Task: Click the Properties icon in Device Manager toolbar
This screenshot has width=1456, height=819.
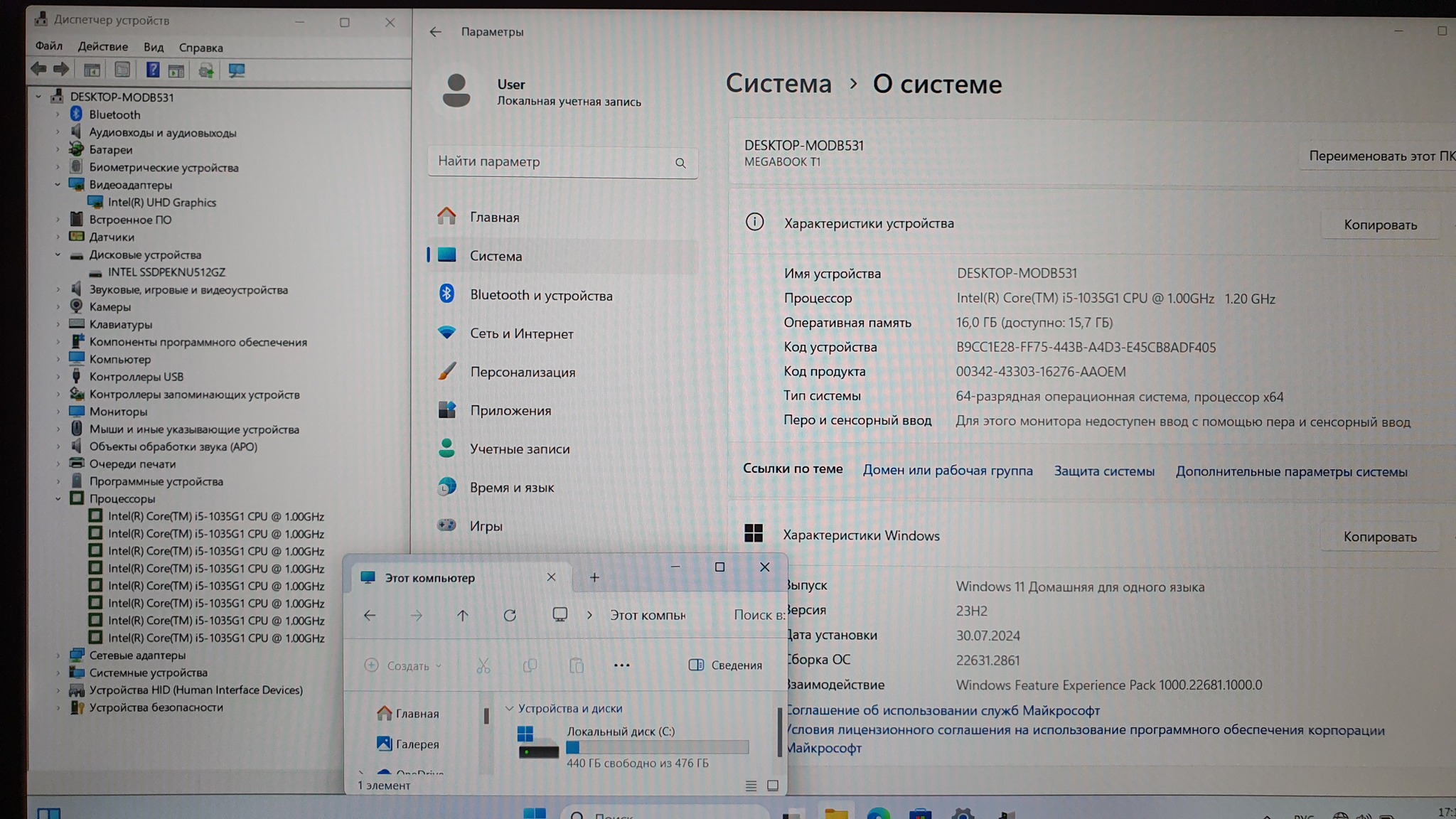Action: [x=122, y=70]
